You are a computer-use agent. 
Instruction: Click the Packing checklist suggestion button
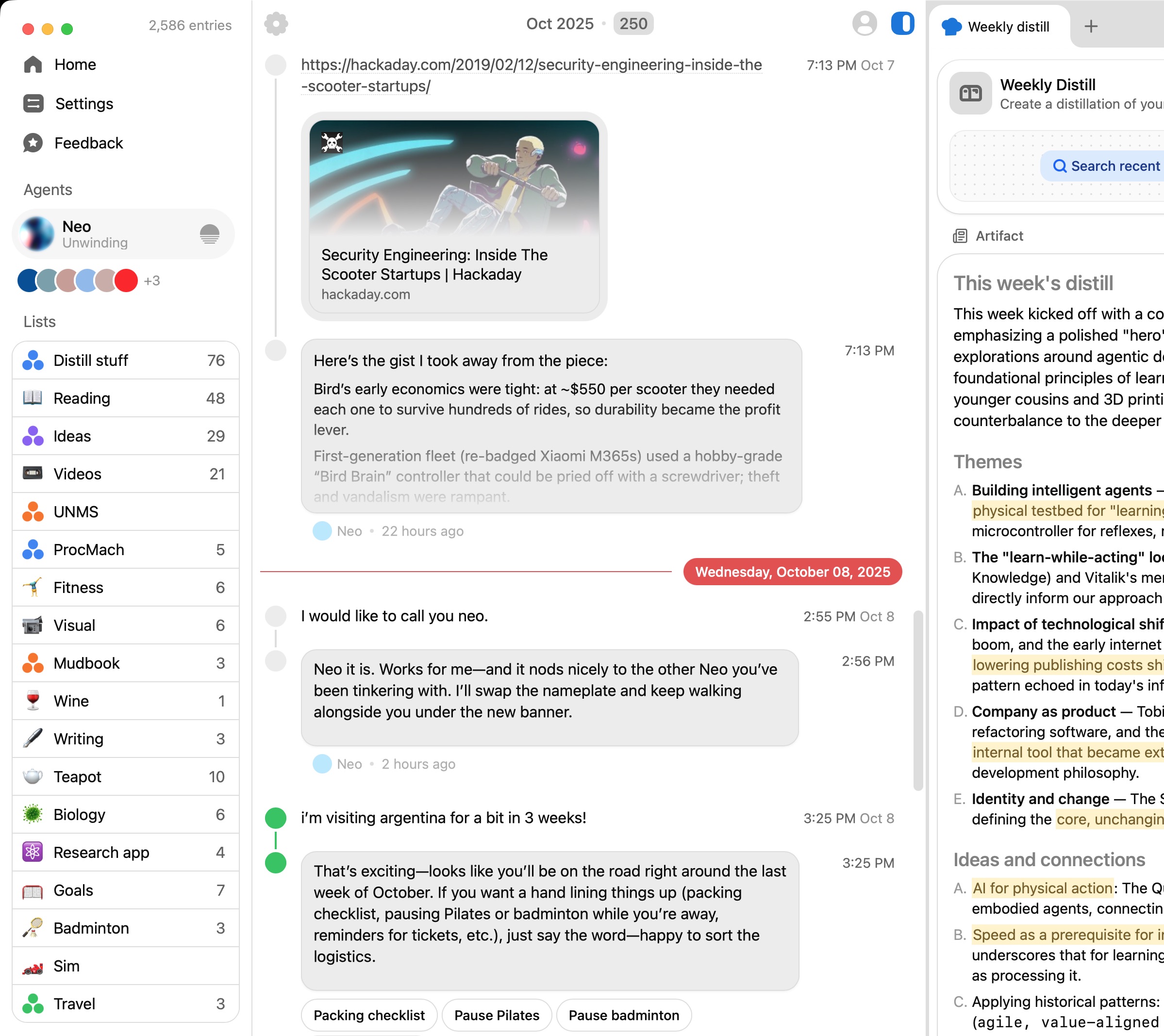[368, 1015]
